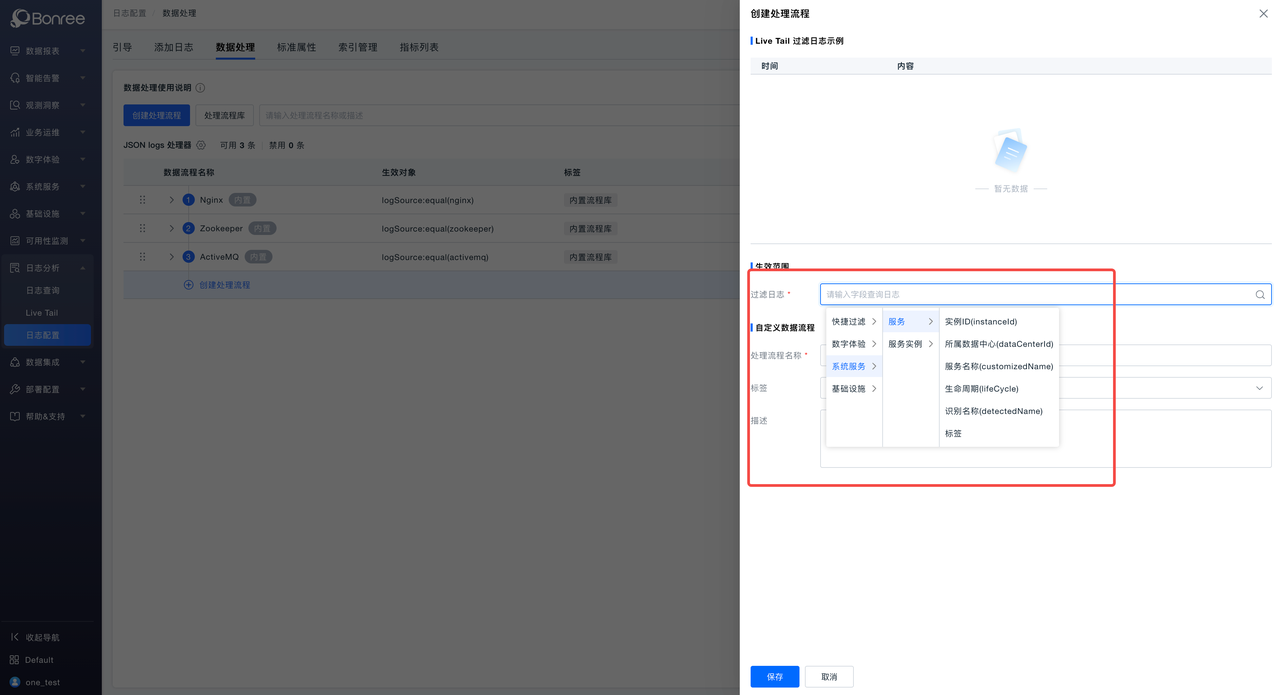Select 服务名称(customizedName) from the list
Viewport: 1280px width, 695px height.
click(998, 367)
